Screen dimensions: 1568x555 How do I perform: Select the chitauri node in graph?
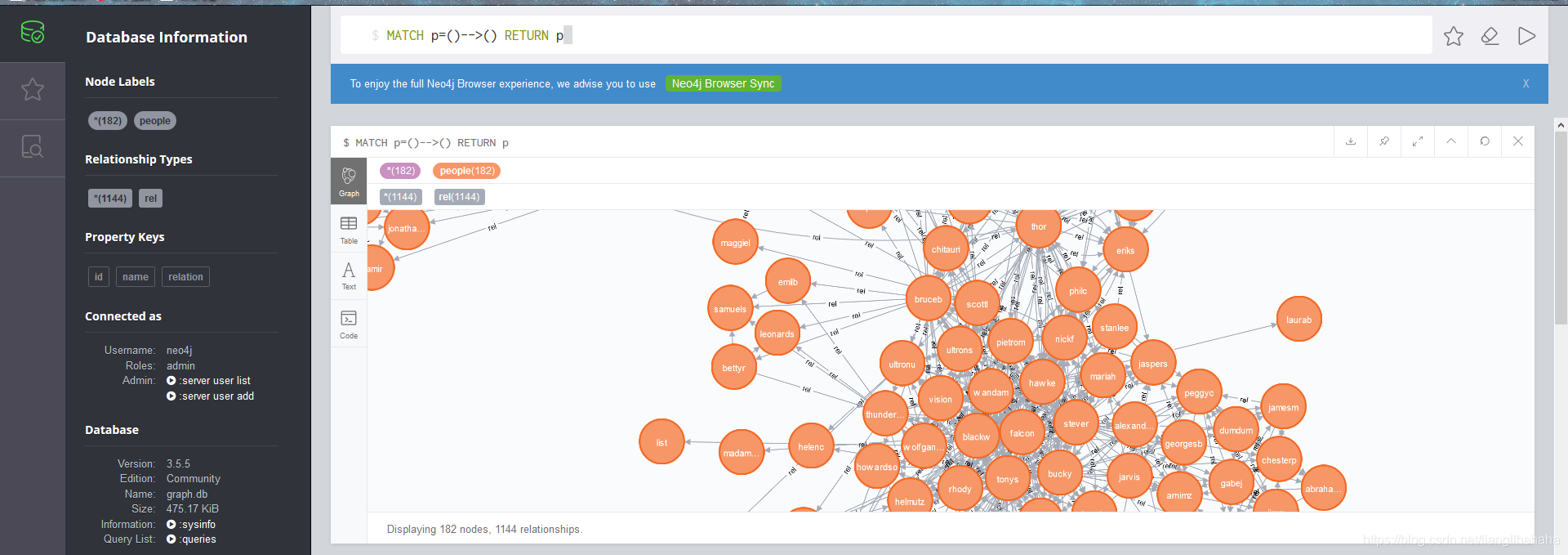(x=946, y=249)
